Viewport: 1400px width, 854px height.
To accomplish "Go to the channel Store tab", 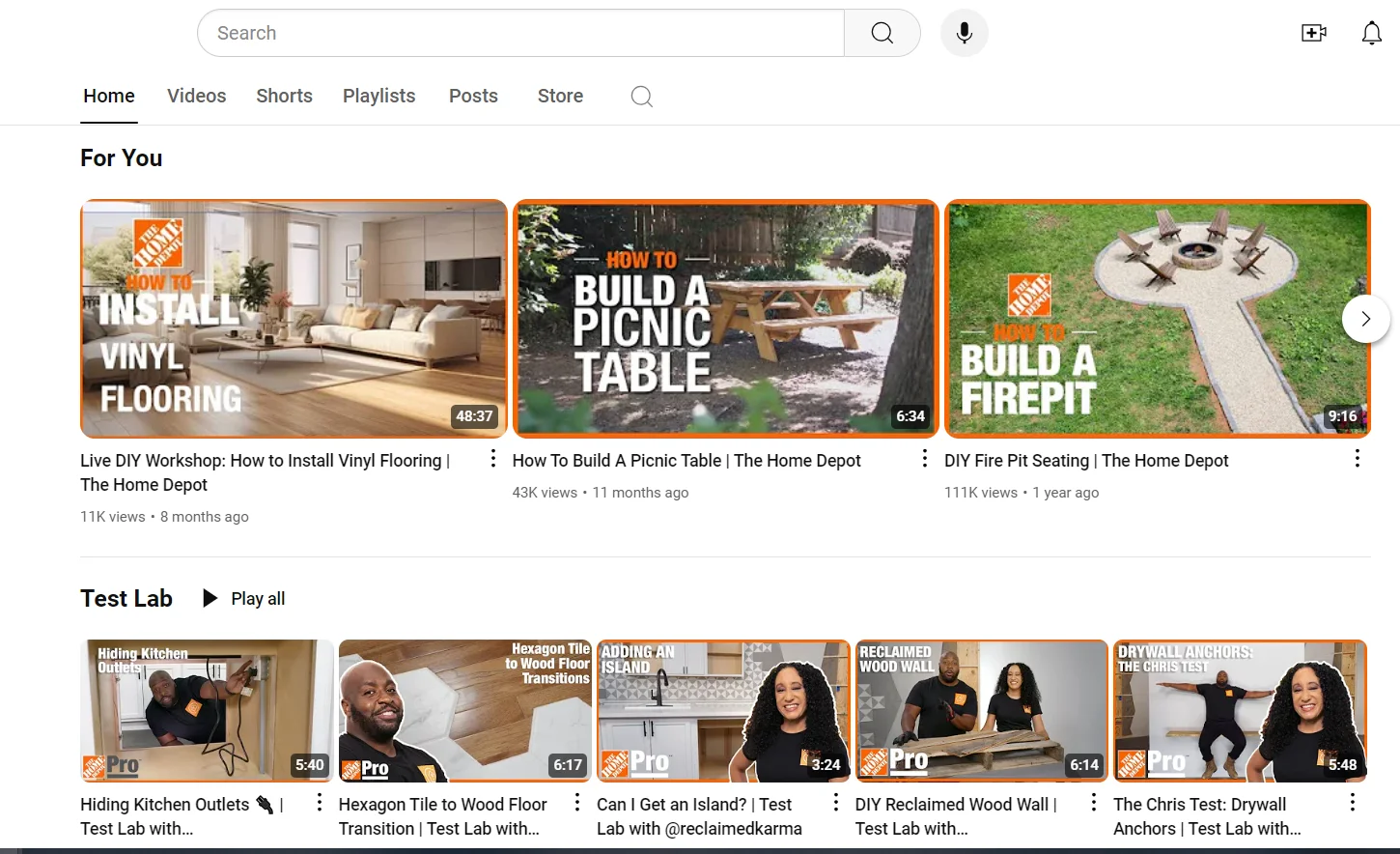I will [x=560, y=96].
